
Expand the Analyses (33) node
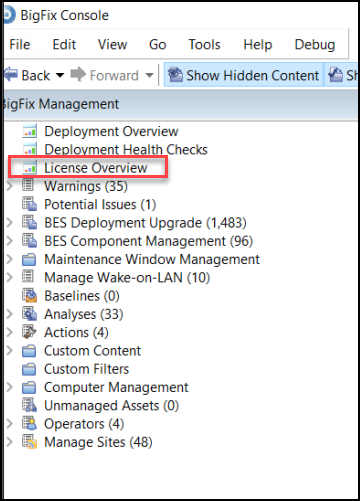coord(10,314)
